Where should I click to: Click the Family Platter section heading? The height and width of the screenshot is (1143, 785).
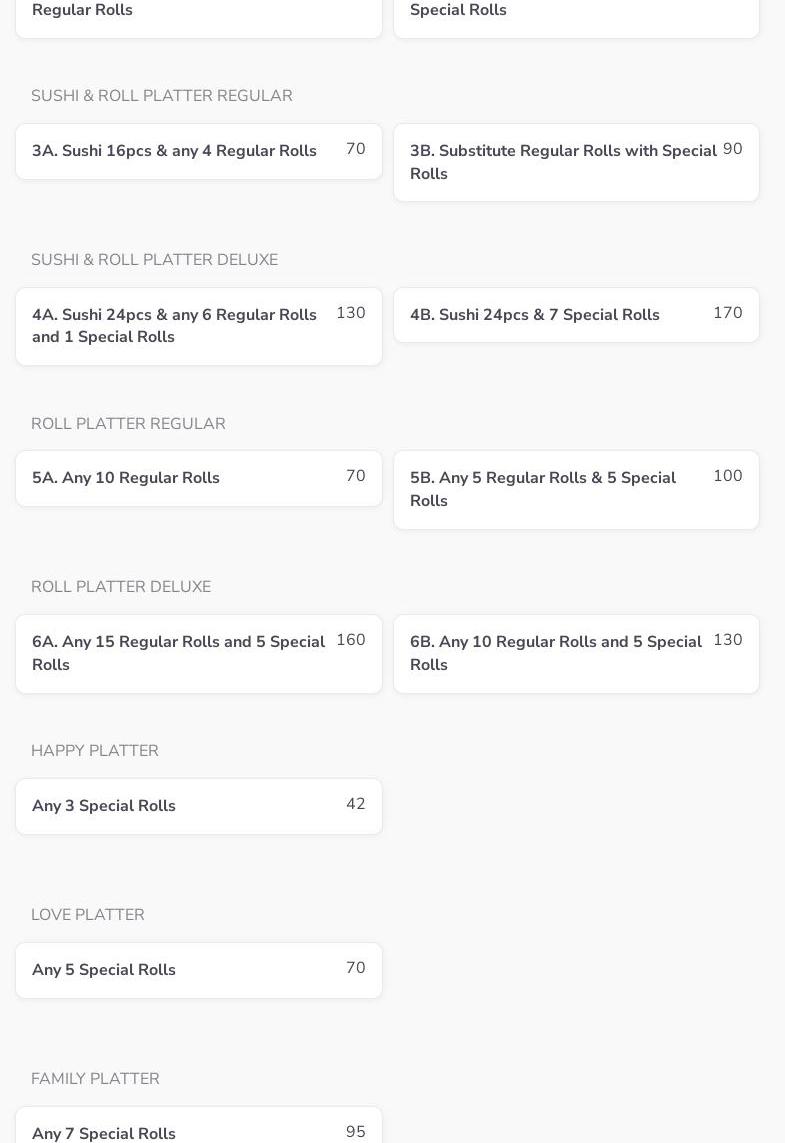pyautogui.click(x=95, y=1079)
